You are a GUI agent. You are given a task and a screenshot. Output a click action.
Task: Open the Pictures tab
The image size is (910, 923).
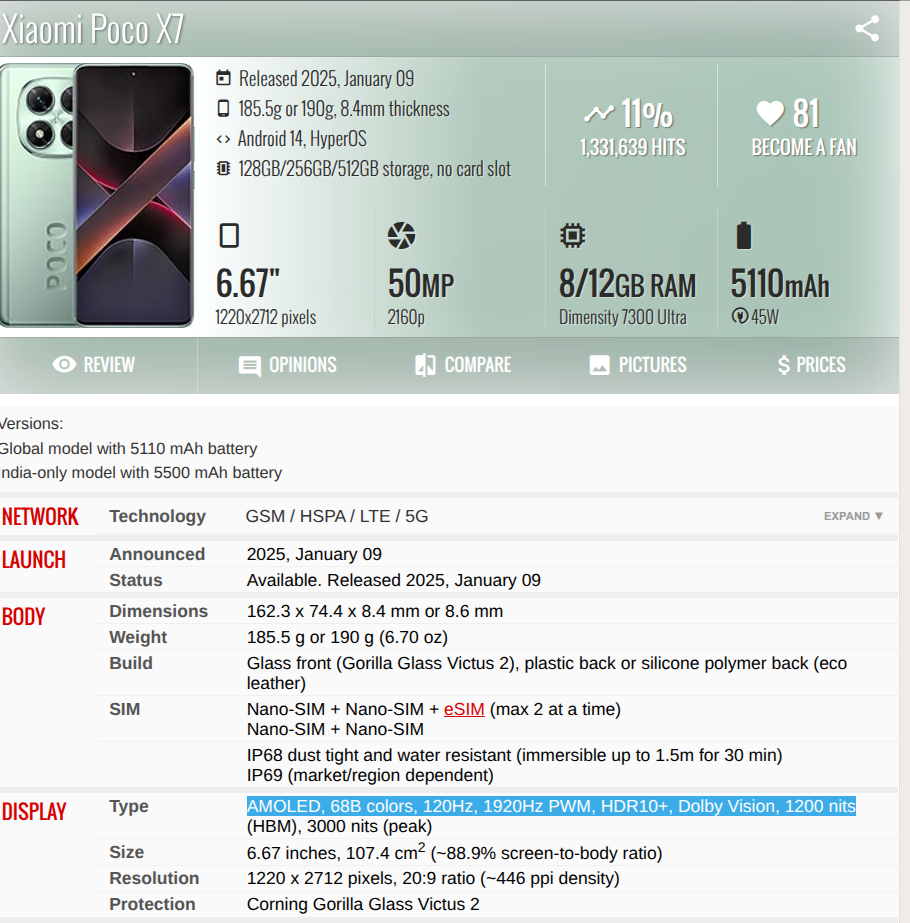(638, 365)
